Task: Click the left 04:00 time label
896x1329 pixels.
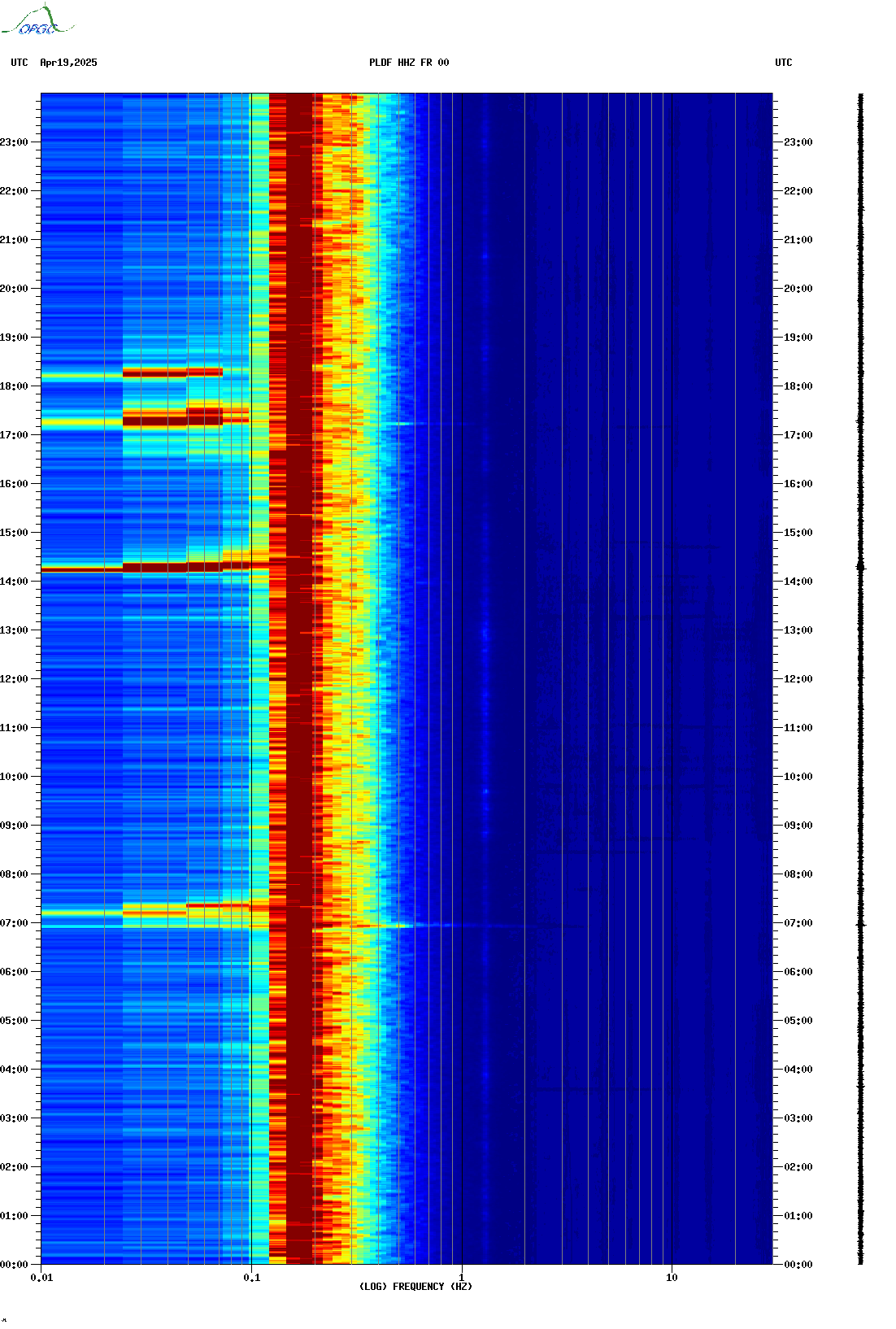Action: (14, 1070)
